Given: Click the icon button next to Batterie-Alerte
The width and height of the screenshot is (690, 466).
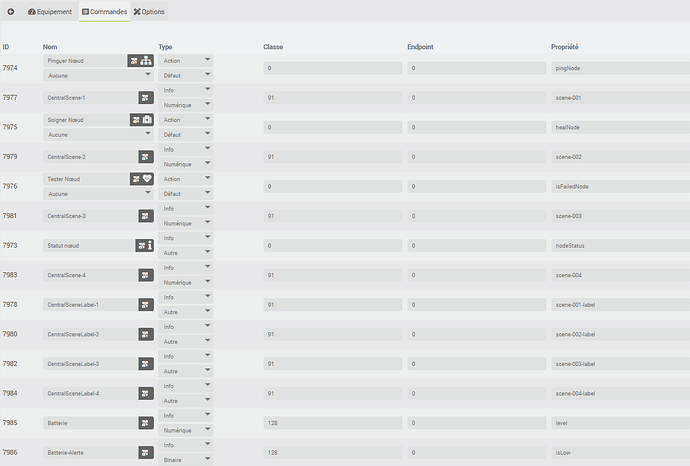Looking at the screenshot, I should pyautogui.click(x=145, y=452).
